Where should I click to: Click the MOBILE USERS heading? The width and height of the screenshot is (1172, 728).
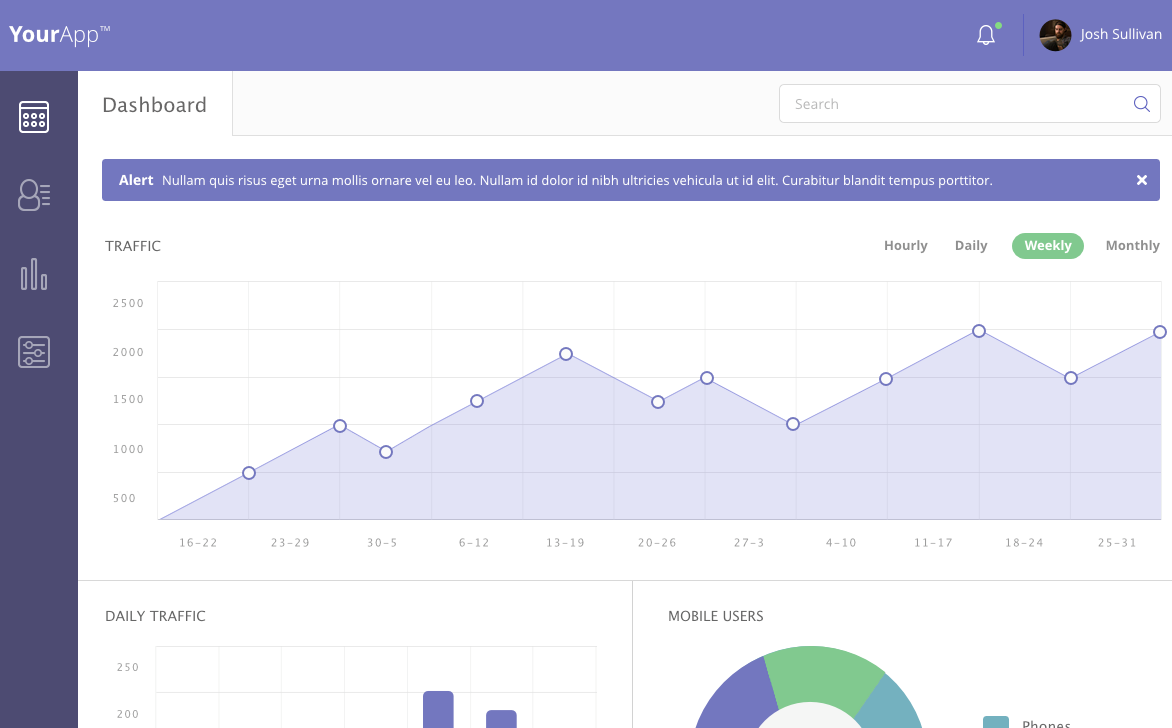(715, 616)
